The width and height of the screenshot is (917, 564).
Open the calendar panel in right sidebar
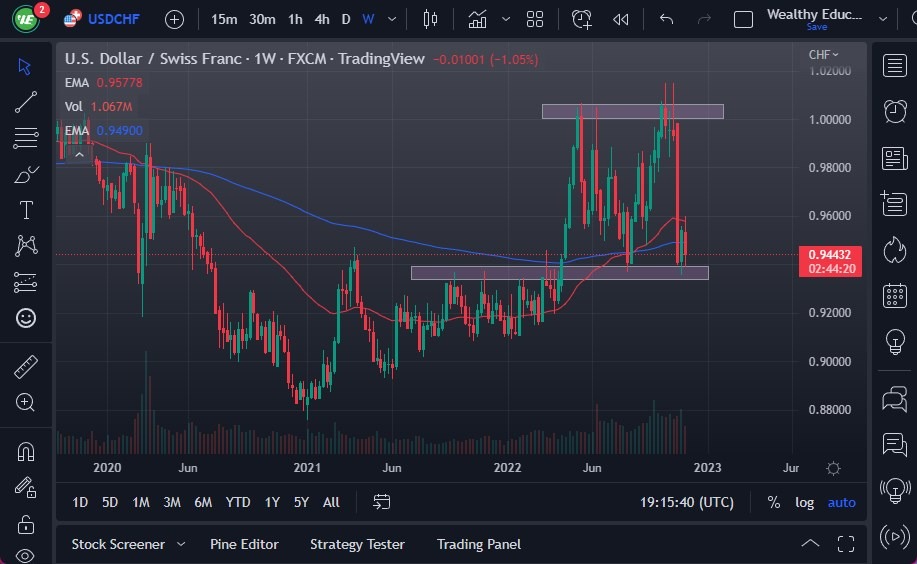(x=894, y=296)
